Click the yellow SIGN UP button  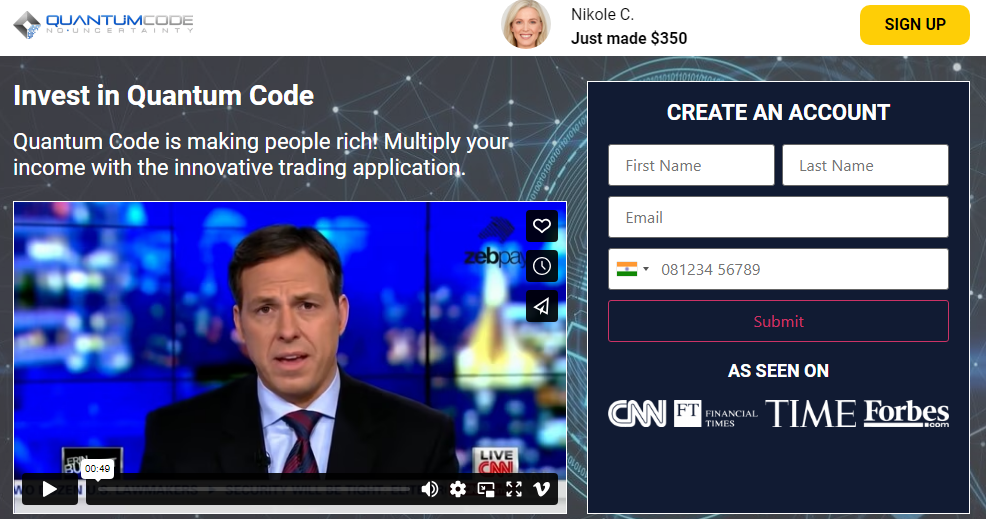[914, 25]
